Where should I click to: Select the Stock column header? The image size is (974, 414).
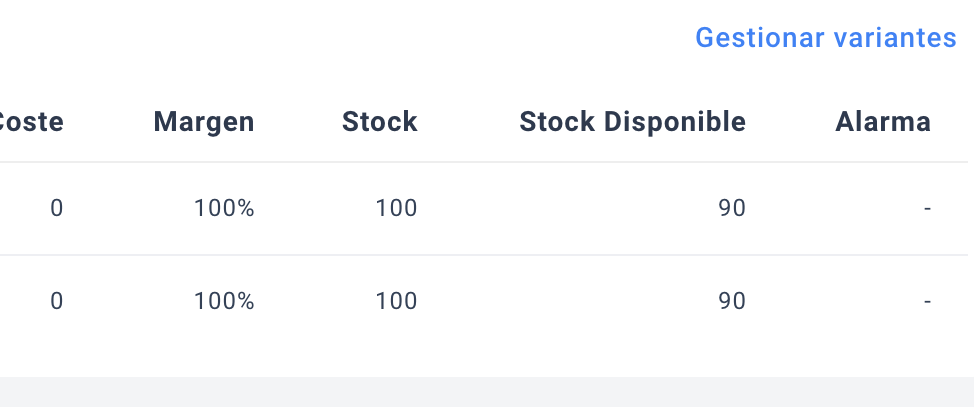(379, 122)
